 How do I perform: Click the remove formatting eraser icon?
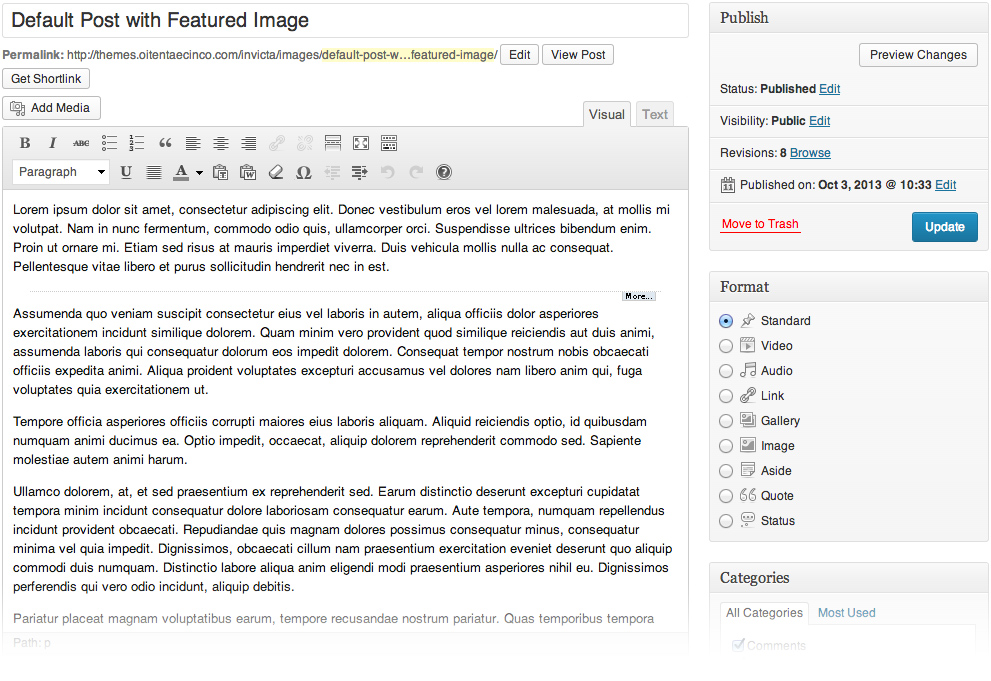[x=276, y=172]
